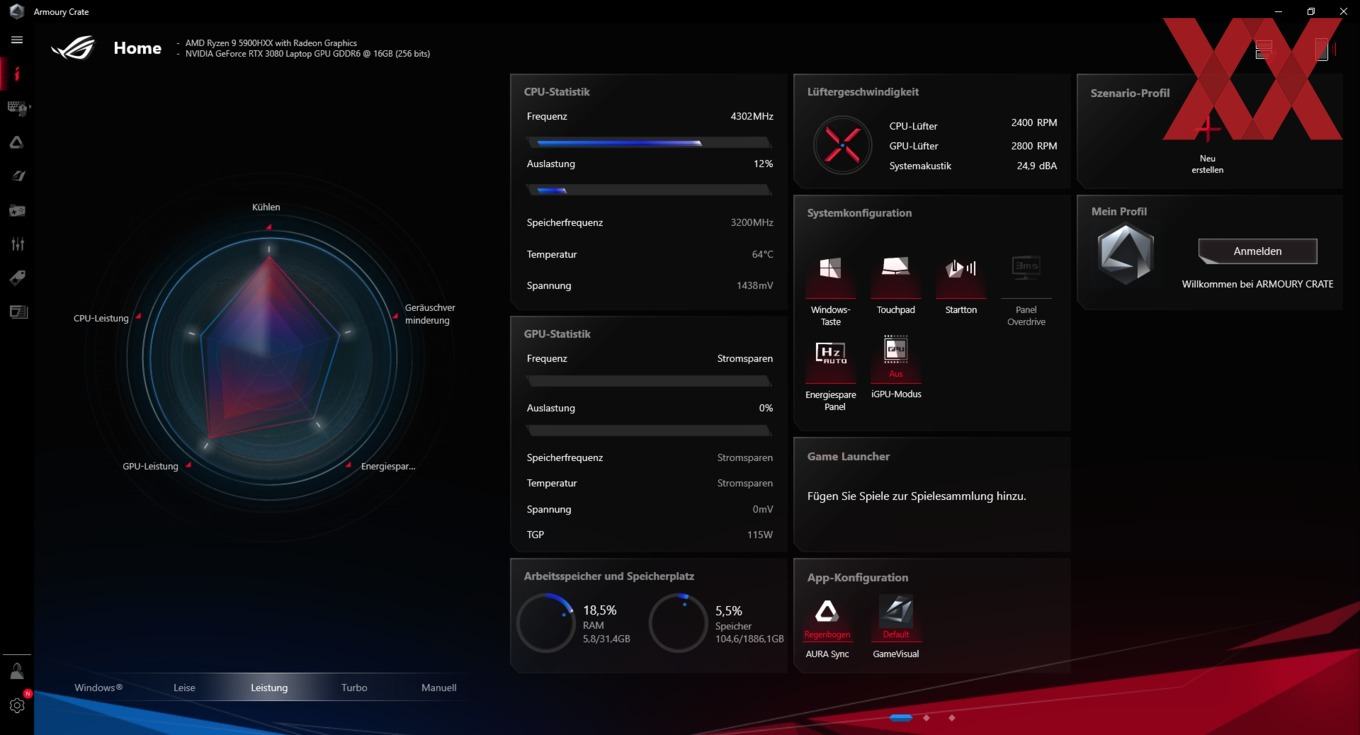Click the ROG logo next to Home

point(73,47)
